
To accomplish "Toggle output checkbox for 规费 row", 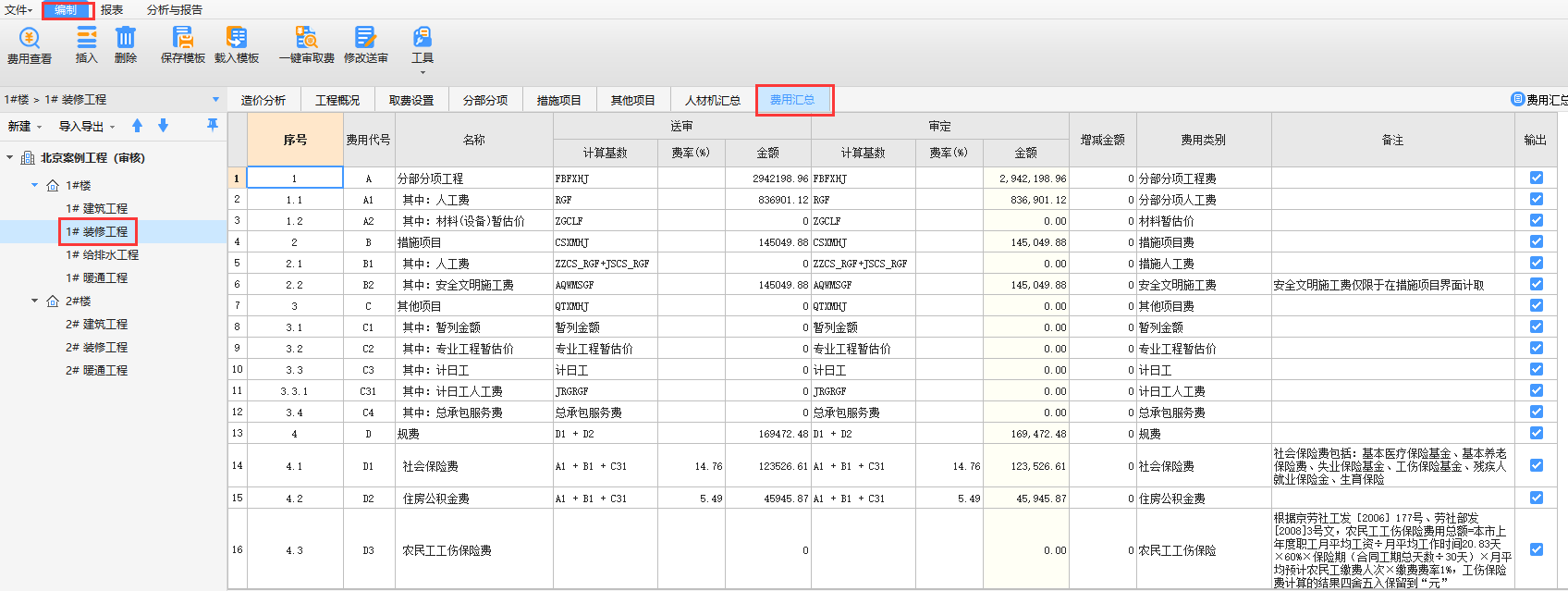I will (1536, 433).
